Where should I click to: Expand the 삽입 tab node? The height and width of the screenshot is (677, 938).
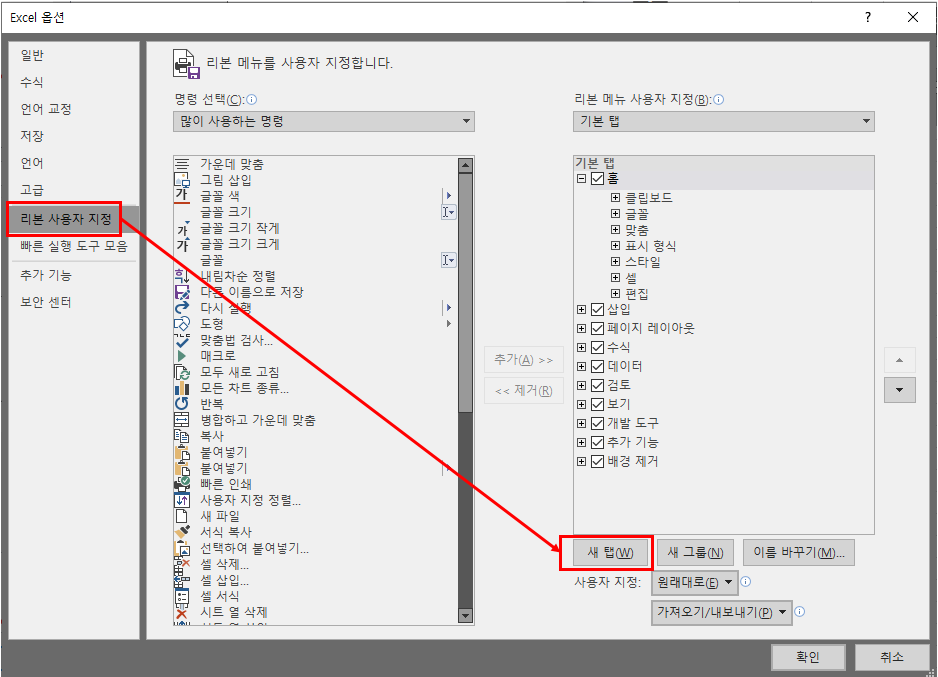click(581, 309)
